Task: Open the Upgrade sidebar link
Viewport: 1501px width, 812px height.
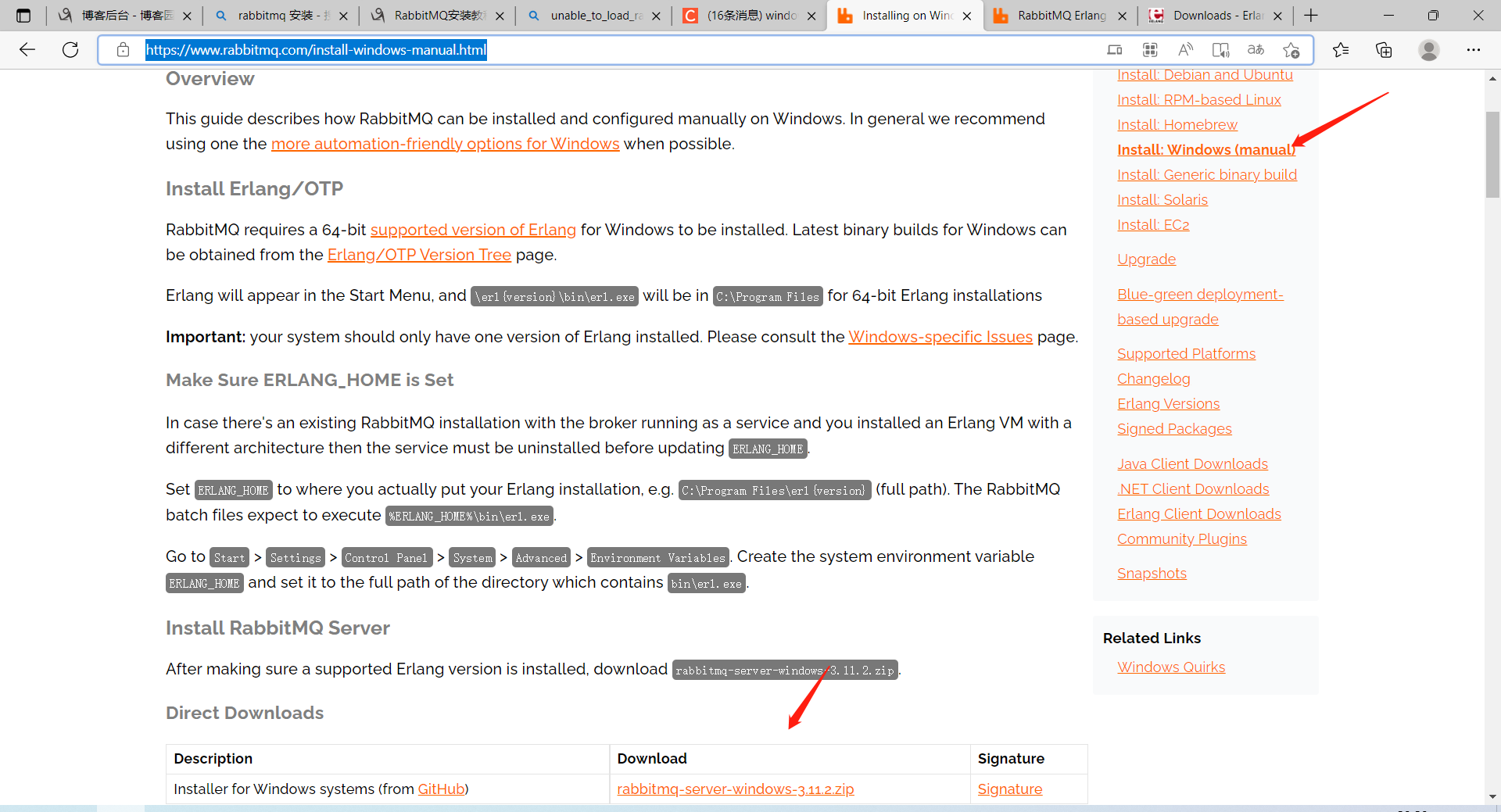Action: pos(1146,259)
